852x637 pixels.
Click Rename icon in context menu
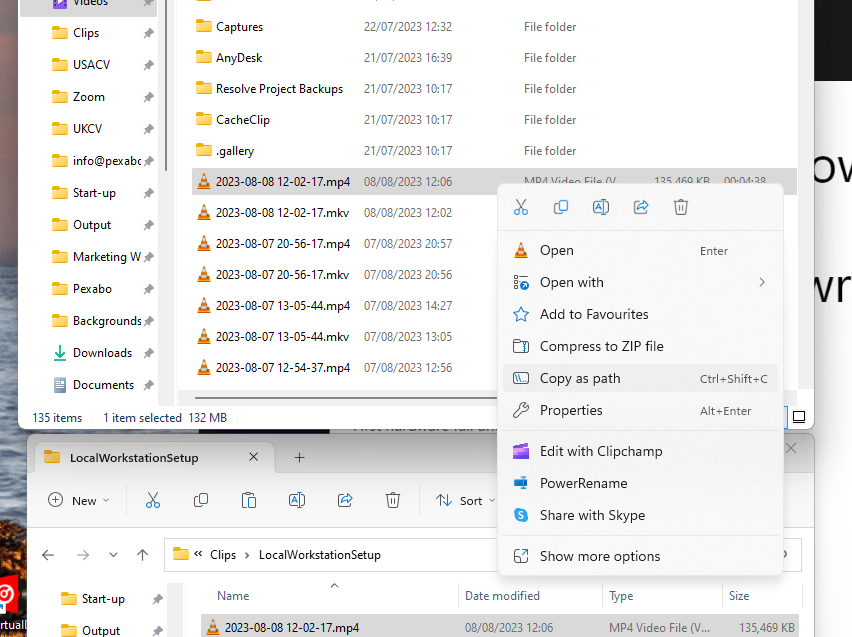tap(601, 207)
